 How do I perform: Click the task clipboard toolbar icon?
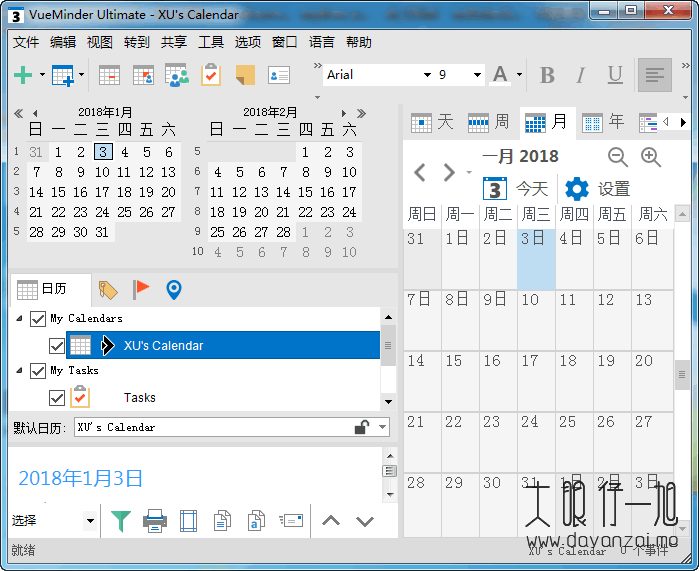pos(211,74)
